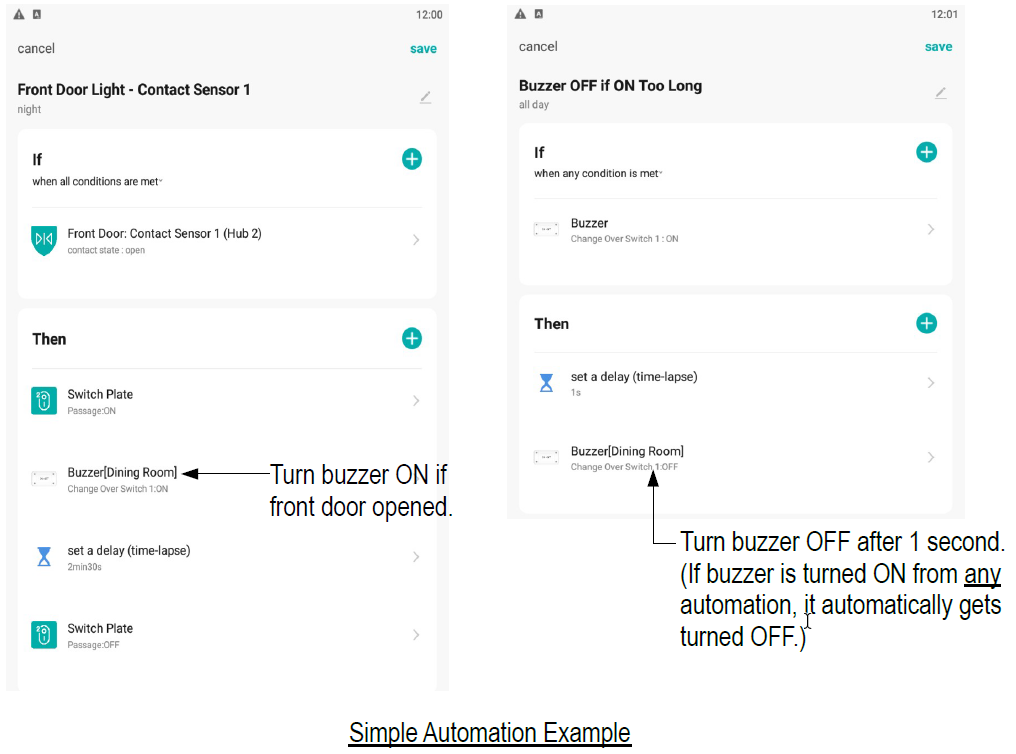Tap the Switch Plate Passage:ON device icon
This screenshot has width=1016, height=754.
point(44,401)
